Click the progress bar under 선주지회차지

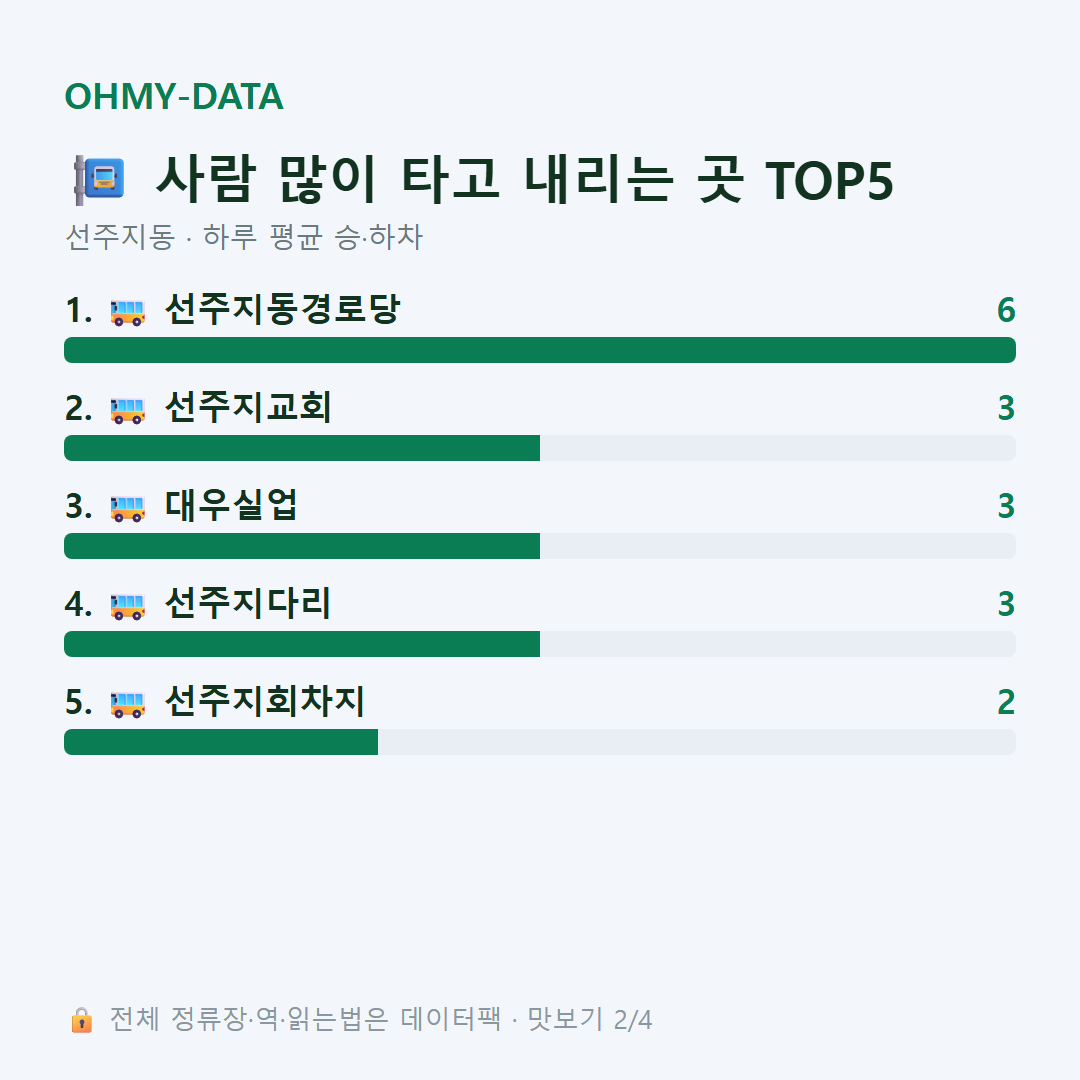pyautogui.click(x=540, y=742)
